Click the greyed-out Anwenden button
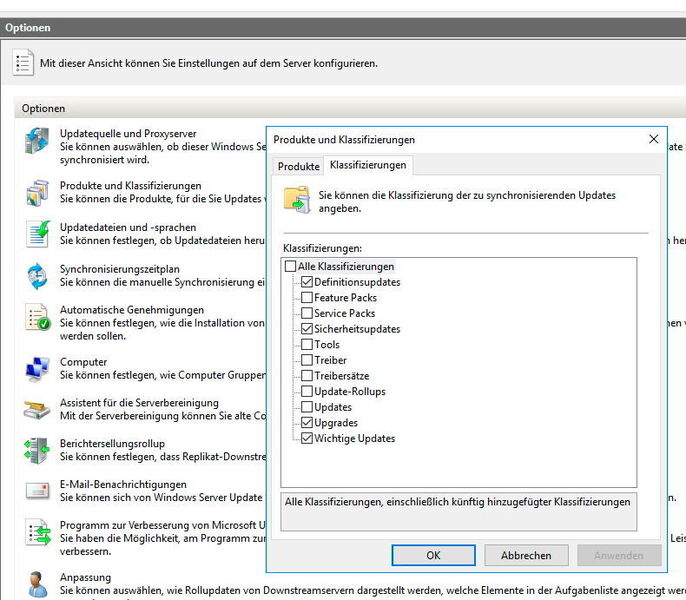Image resolution: width=686 pixels, height=600 pixels. [619, 555]
